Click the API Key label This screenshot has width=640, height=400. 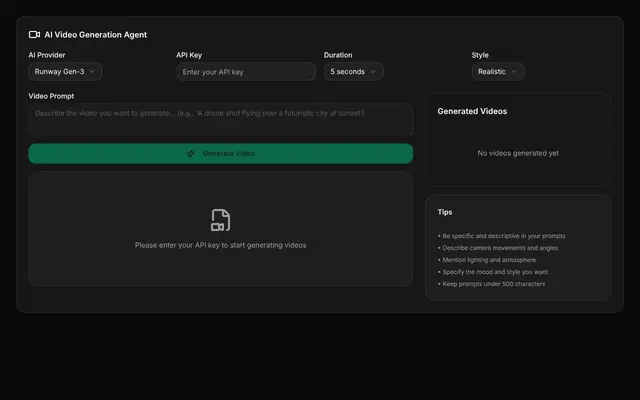click(x=189, y=55)
